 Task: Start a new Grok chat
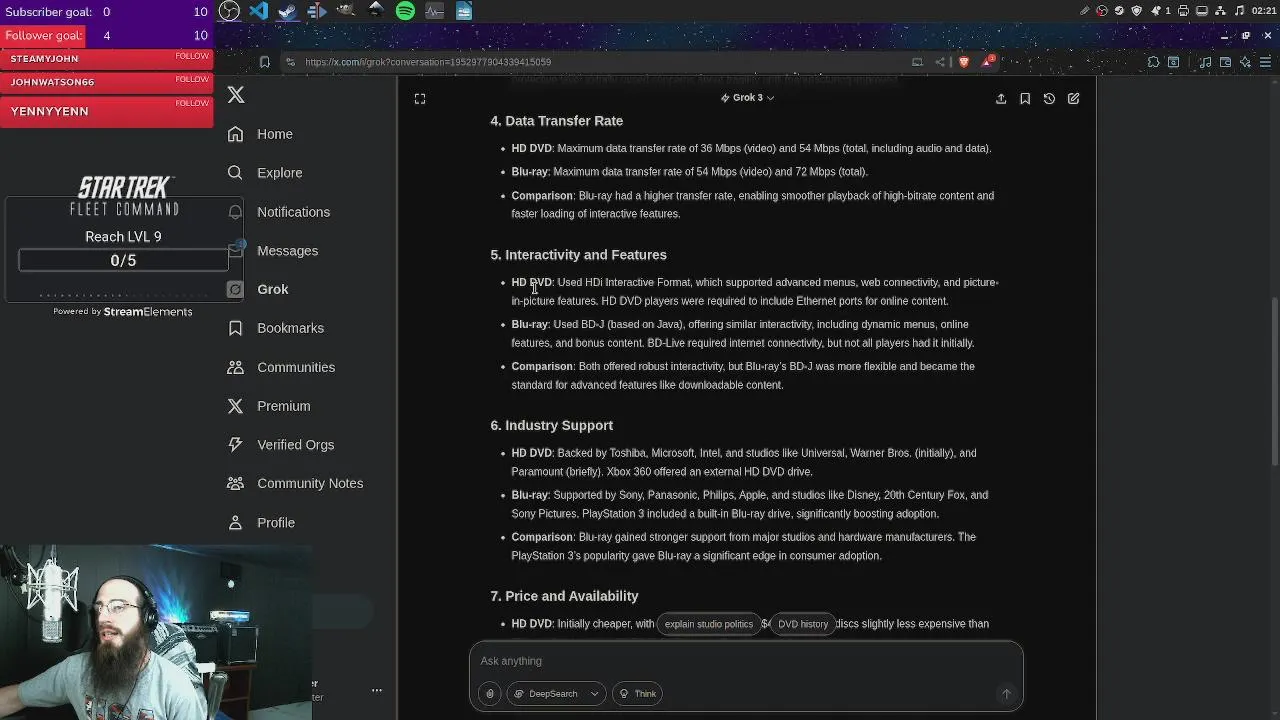tap(1073, 99)
